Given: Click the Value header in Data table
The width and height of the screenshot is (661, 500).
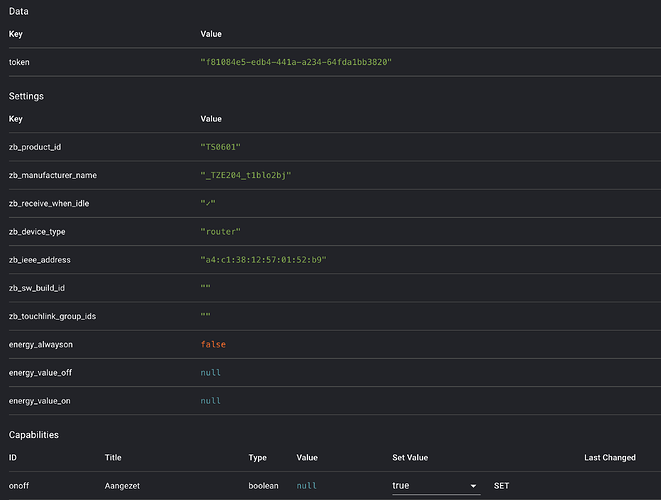Looking at the screenshot, I should [x=211, y=34].
